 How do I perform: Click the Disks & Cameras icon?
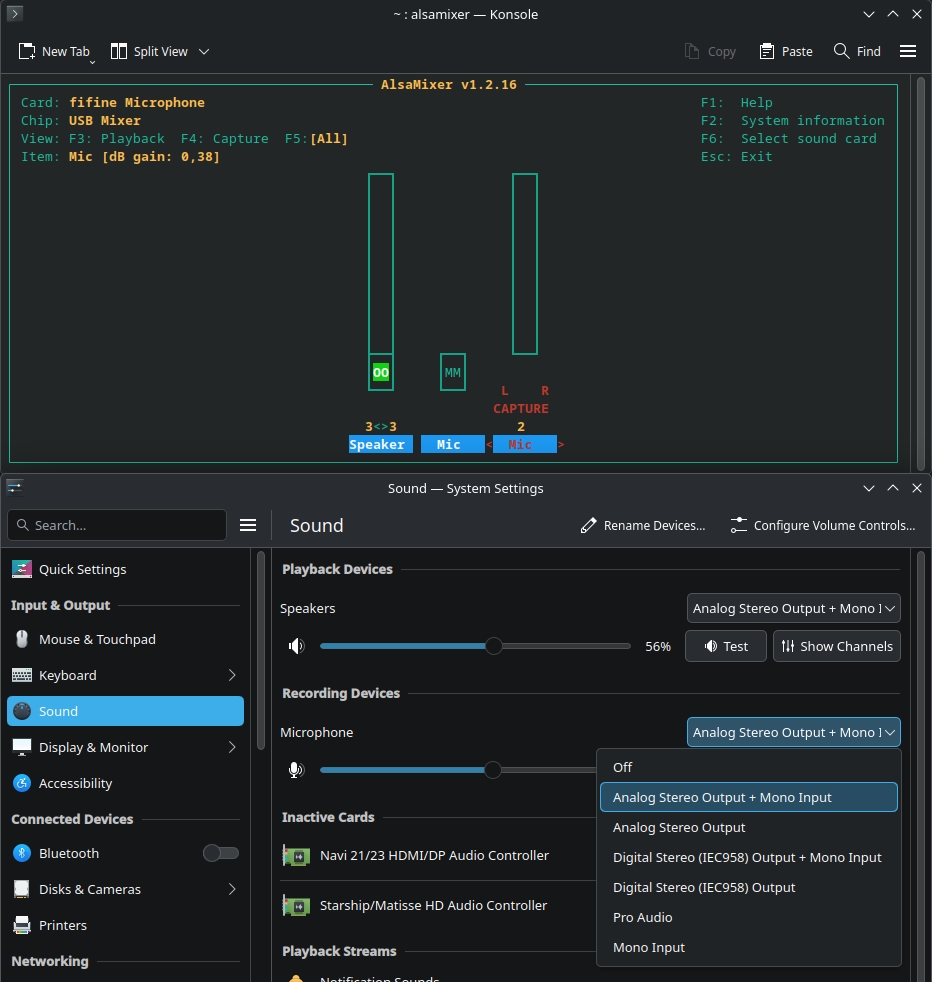click(22, 889)
